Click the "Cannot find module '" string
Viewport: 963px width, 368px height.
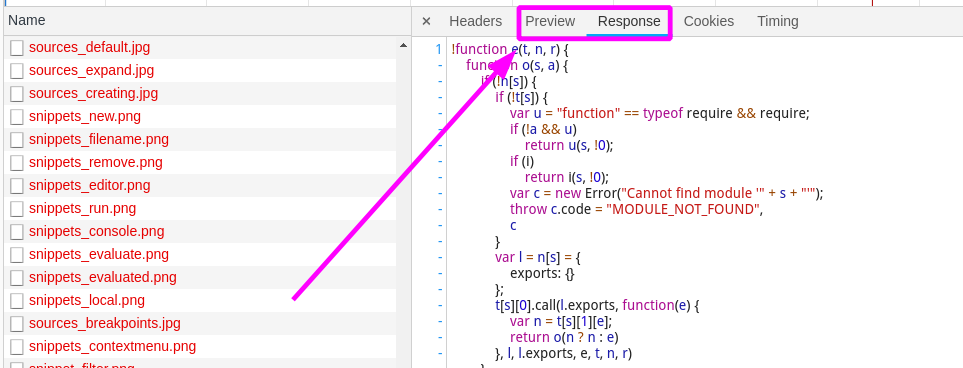[692, 193]
